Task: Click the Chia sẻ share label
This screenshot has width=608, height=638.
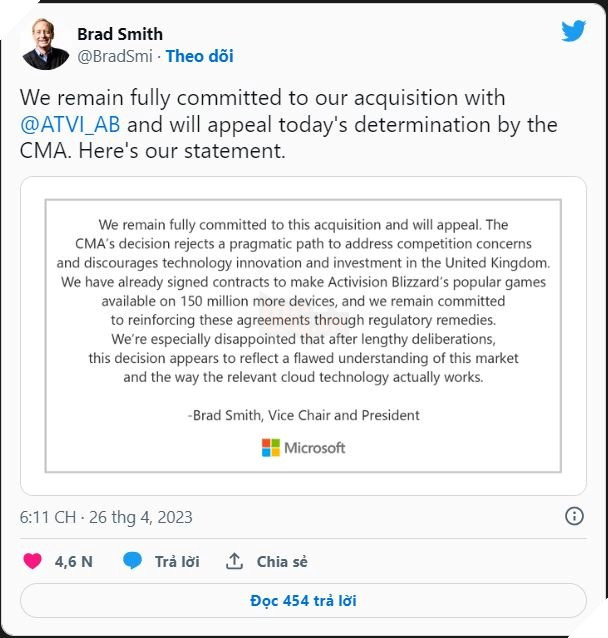Action: click(x=282, y=561)
